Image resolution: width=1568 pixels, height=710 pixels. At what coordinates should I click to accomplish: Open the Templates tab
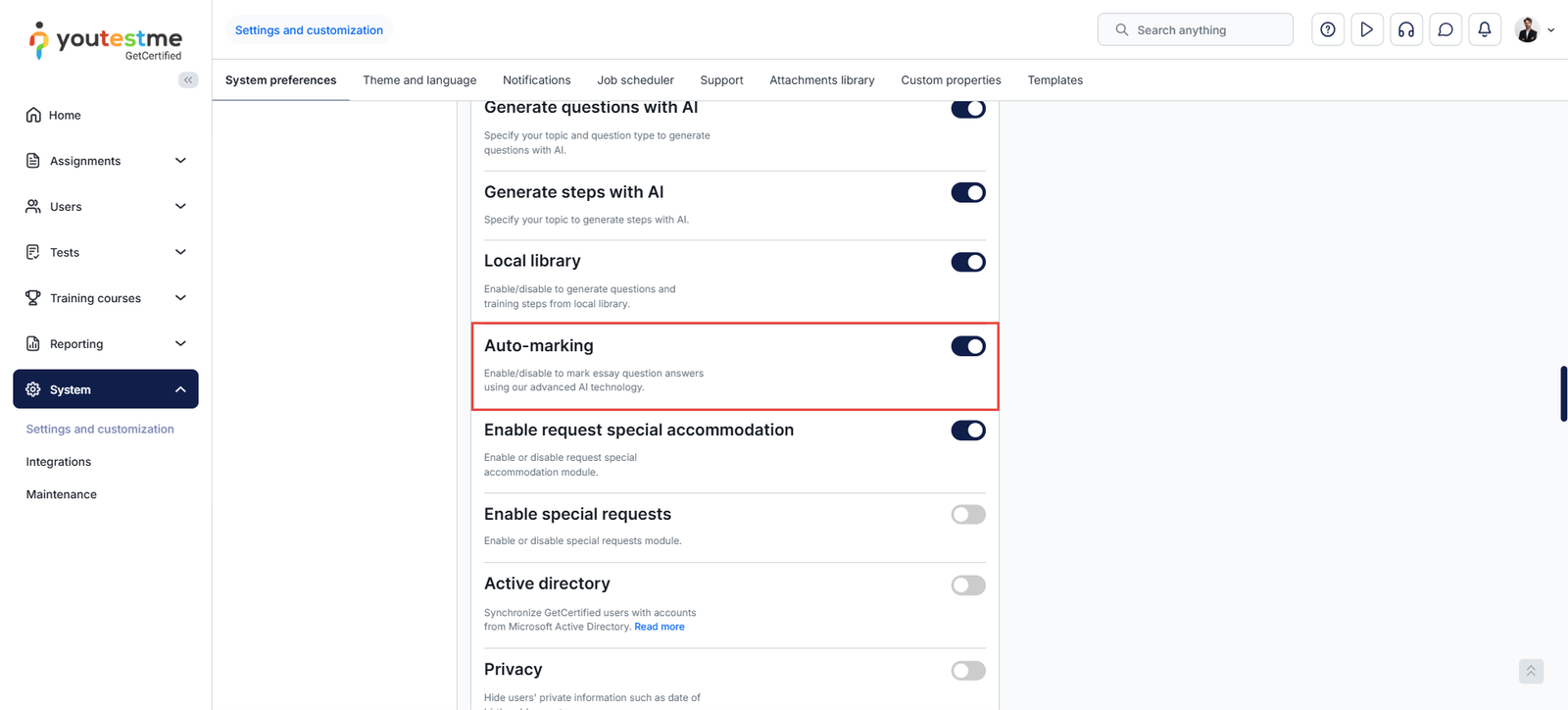[1054, 79]
